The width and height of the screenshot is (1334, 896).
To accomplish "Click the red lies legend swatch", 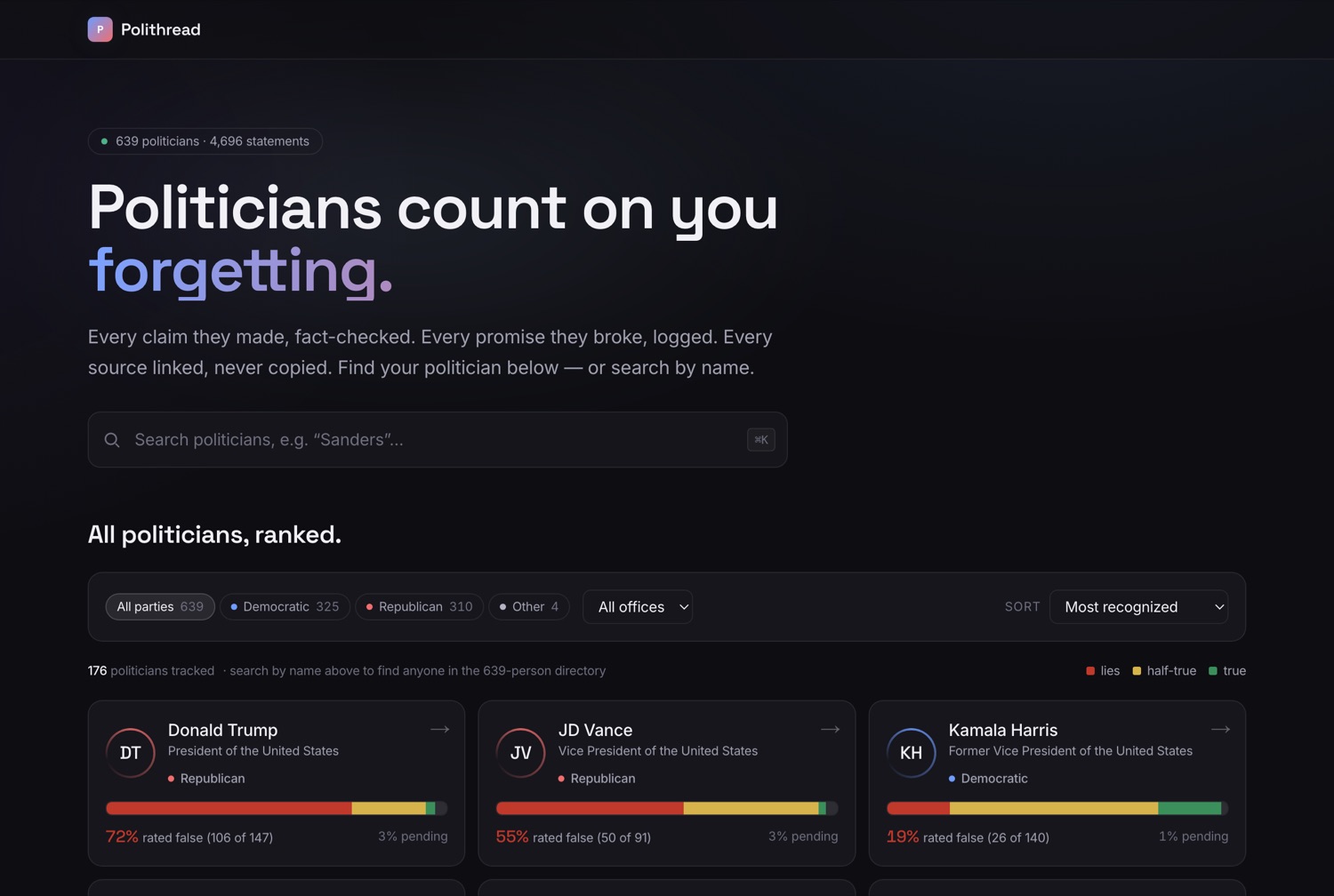I will coord(1090,671).
